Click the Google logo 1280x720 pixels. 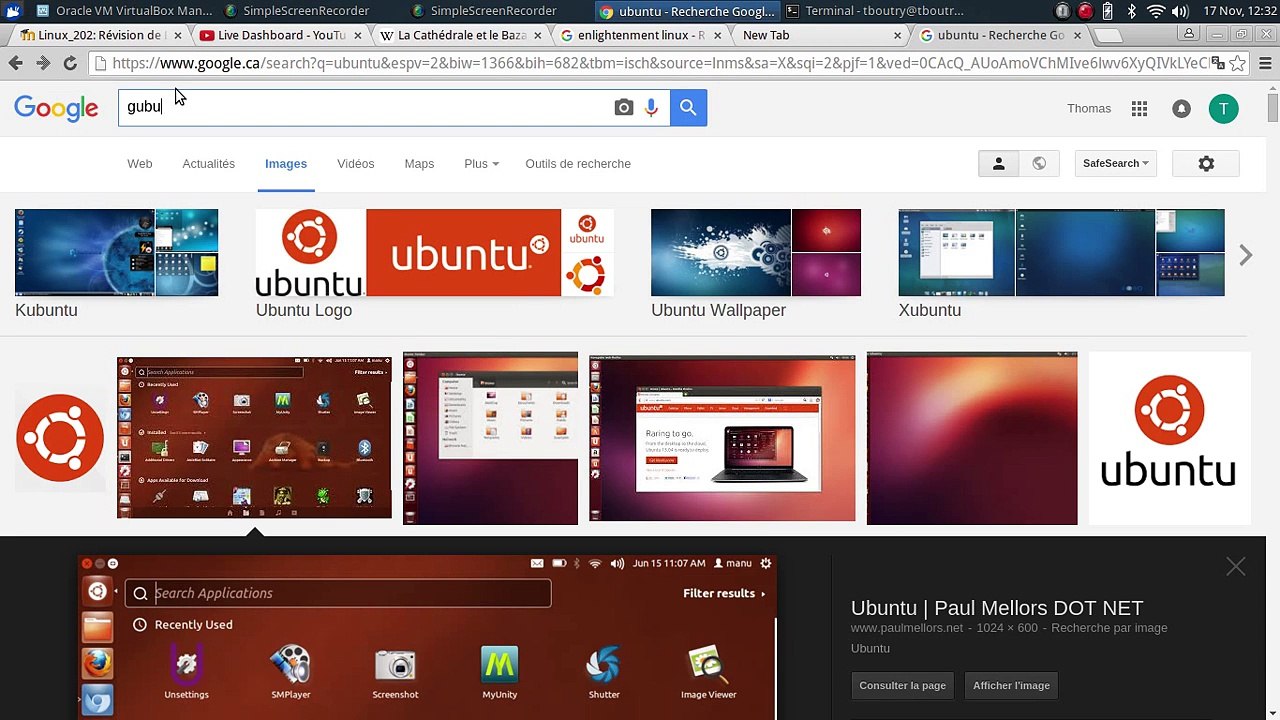(56, 108)
